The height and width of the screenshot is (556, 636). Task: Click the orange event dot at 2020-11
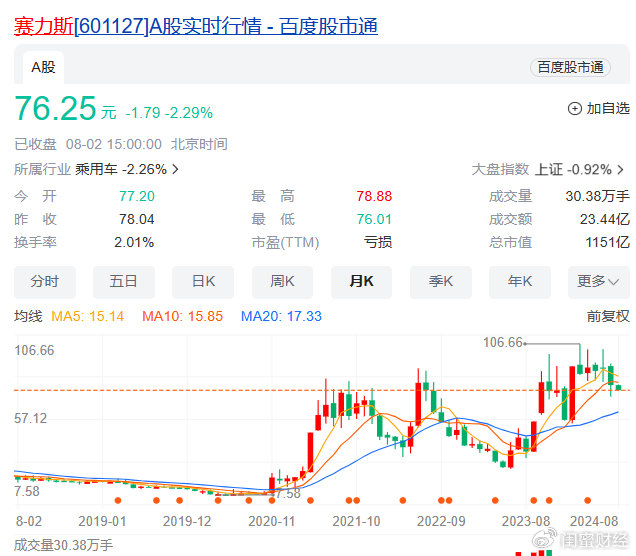pos(272,500)
